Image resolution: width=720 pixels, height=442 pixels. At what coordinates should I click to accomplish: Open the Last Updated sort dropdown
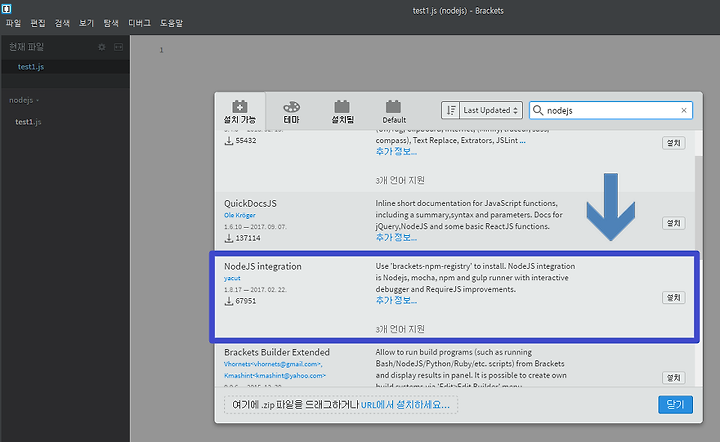point(491,110)
